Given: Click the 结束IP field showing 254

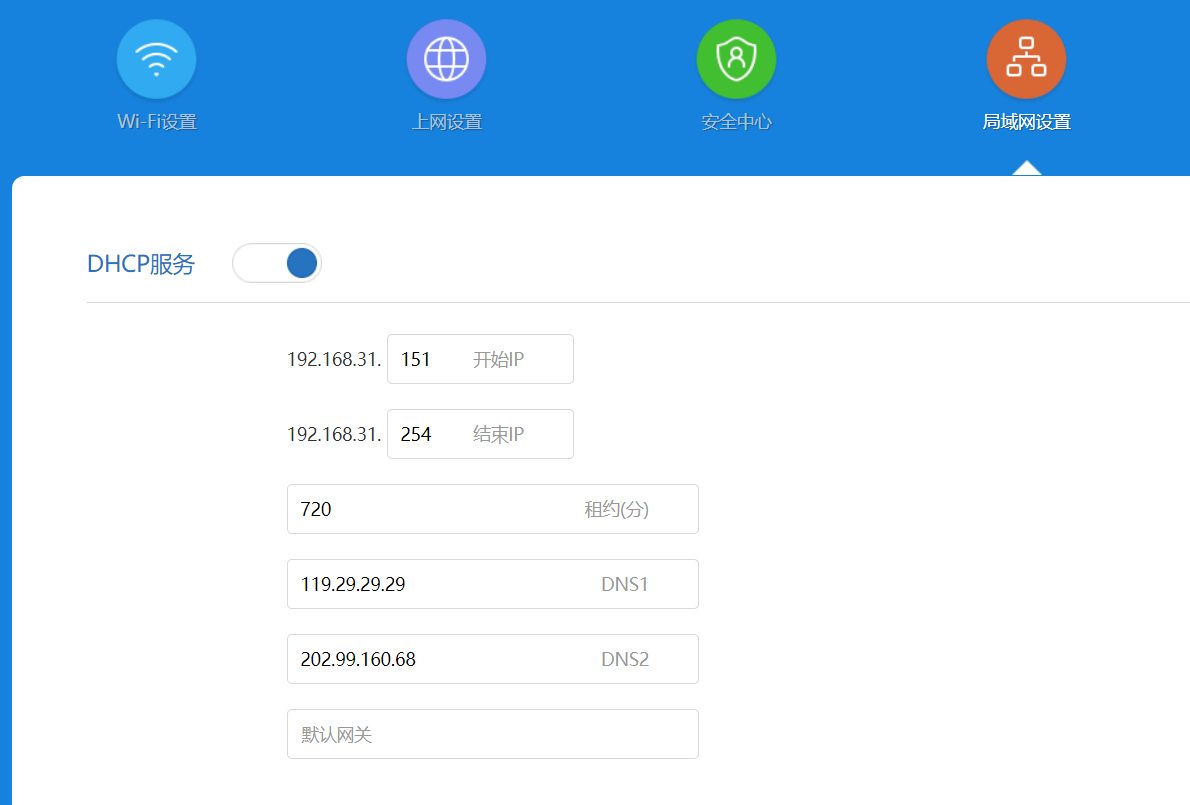Looking at the screenshot, I should pos(480,434).
